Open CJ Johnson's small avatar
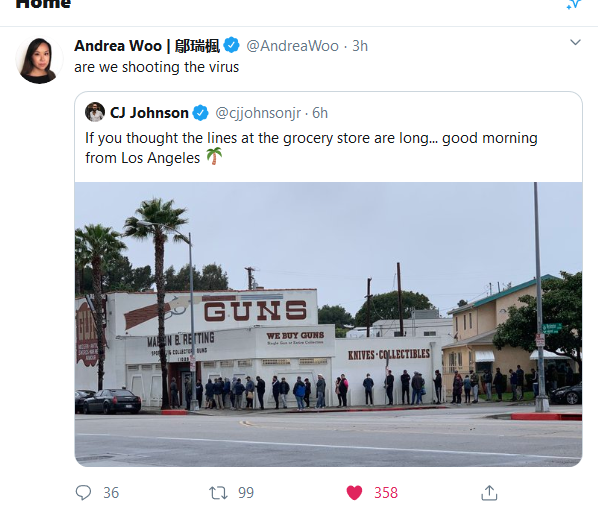598x512 pixels. [95, 112]
